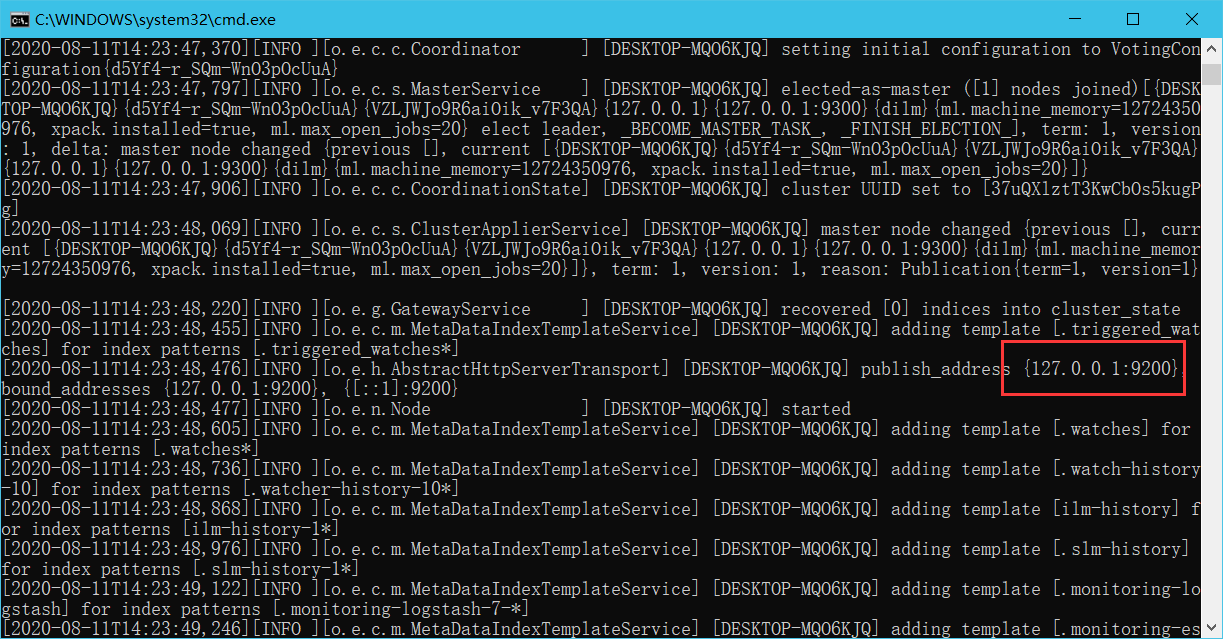
Task: Click the template name '[.slm-history]'
Action: [1121, 549]
